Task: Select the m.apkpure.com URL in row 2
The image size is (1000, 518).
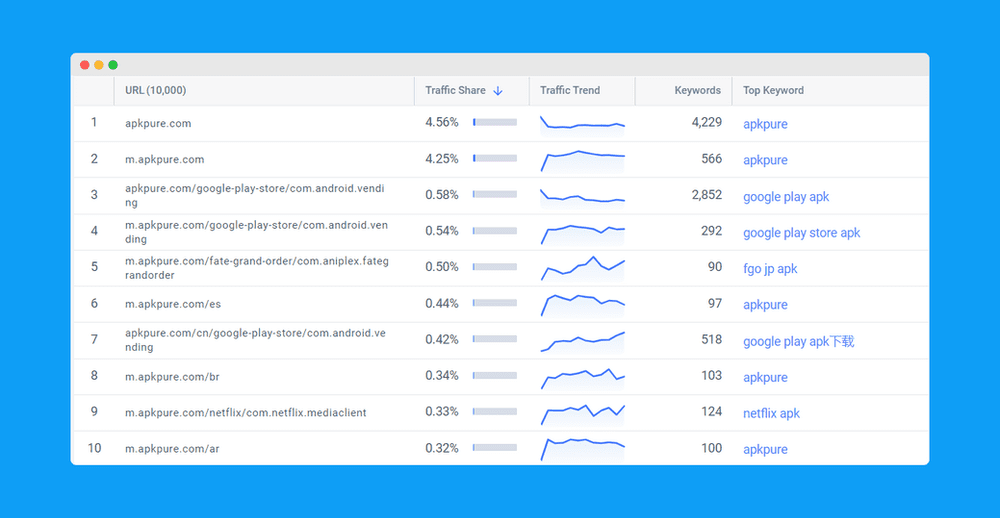Action: pos(165,159)
